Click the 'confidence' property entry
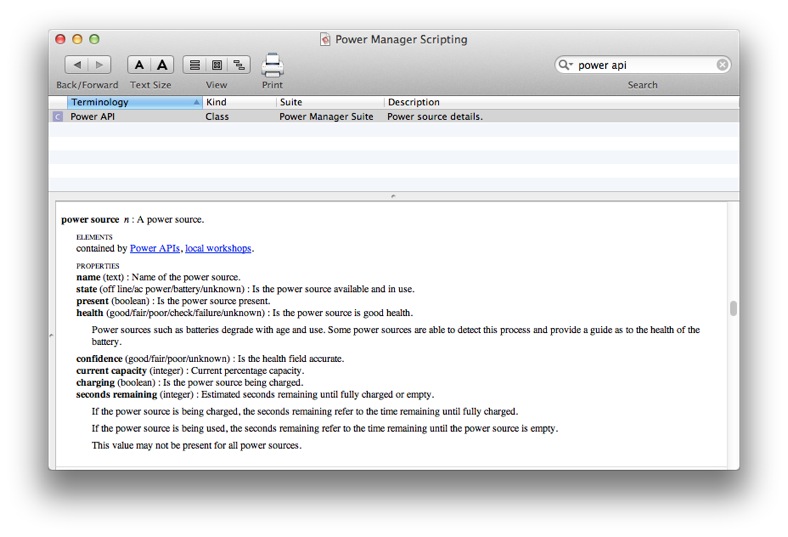Screen dimensions: 788x537 pyautogui.click(x=210, y=359)
